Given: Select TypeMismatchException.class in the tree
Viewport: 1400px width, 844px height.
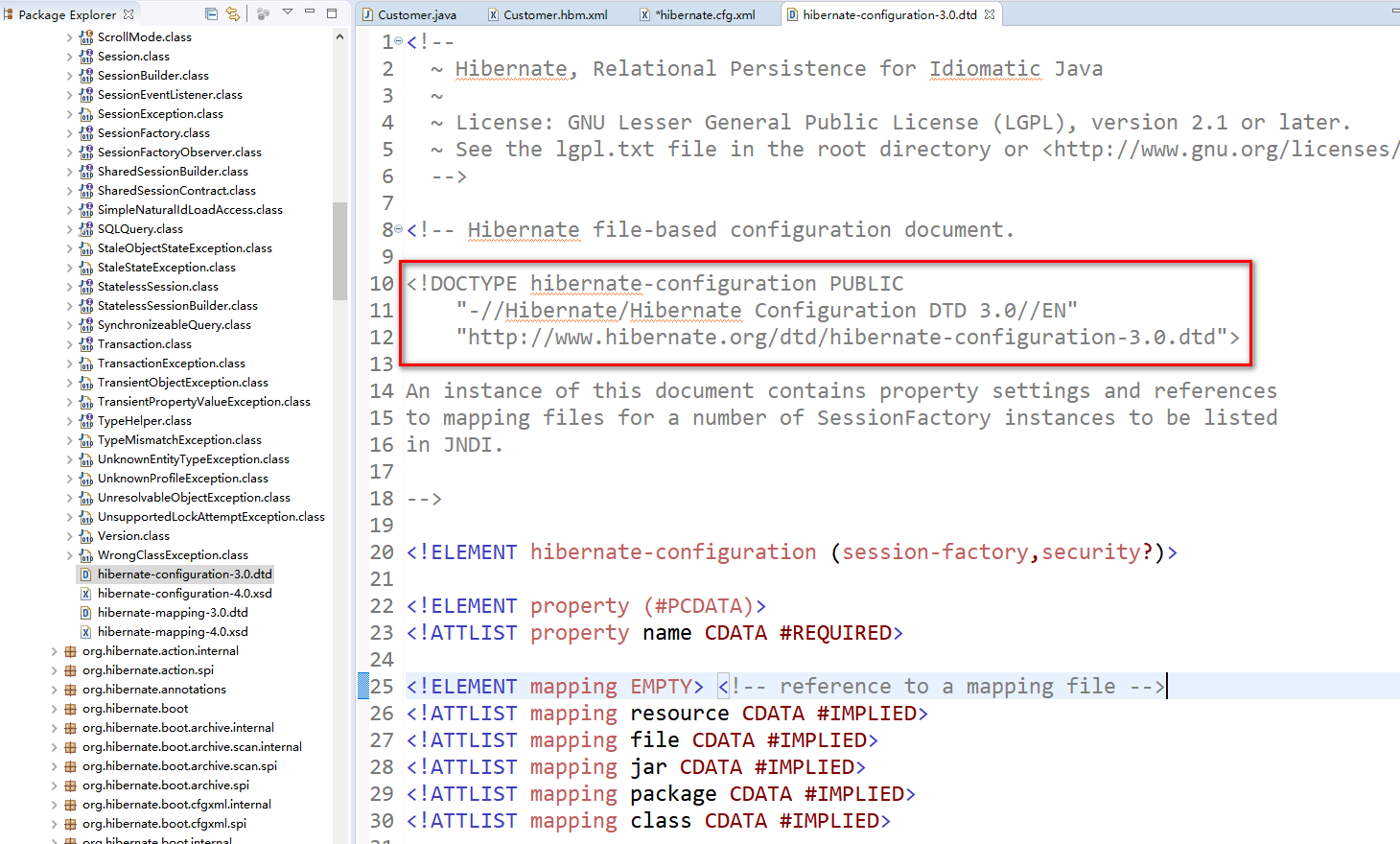Looking at the screenshot, I should pyautogui.click(x=179, y=440).
